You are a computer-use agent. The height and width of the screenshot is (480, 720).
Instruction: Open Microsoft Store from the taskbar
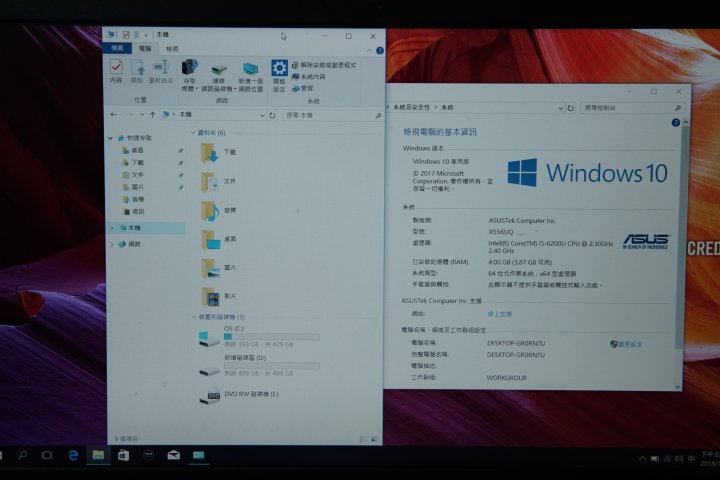(123, 455)
